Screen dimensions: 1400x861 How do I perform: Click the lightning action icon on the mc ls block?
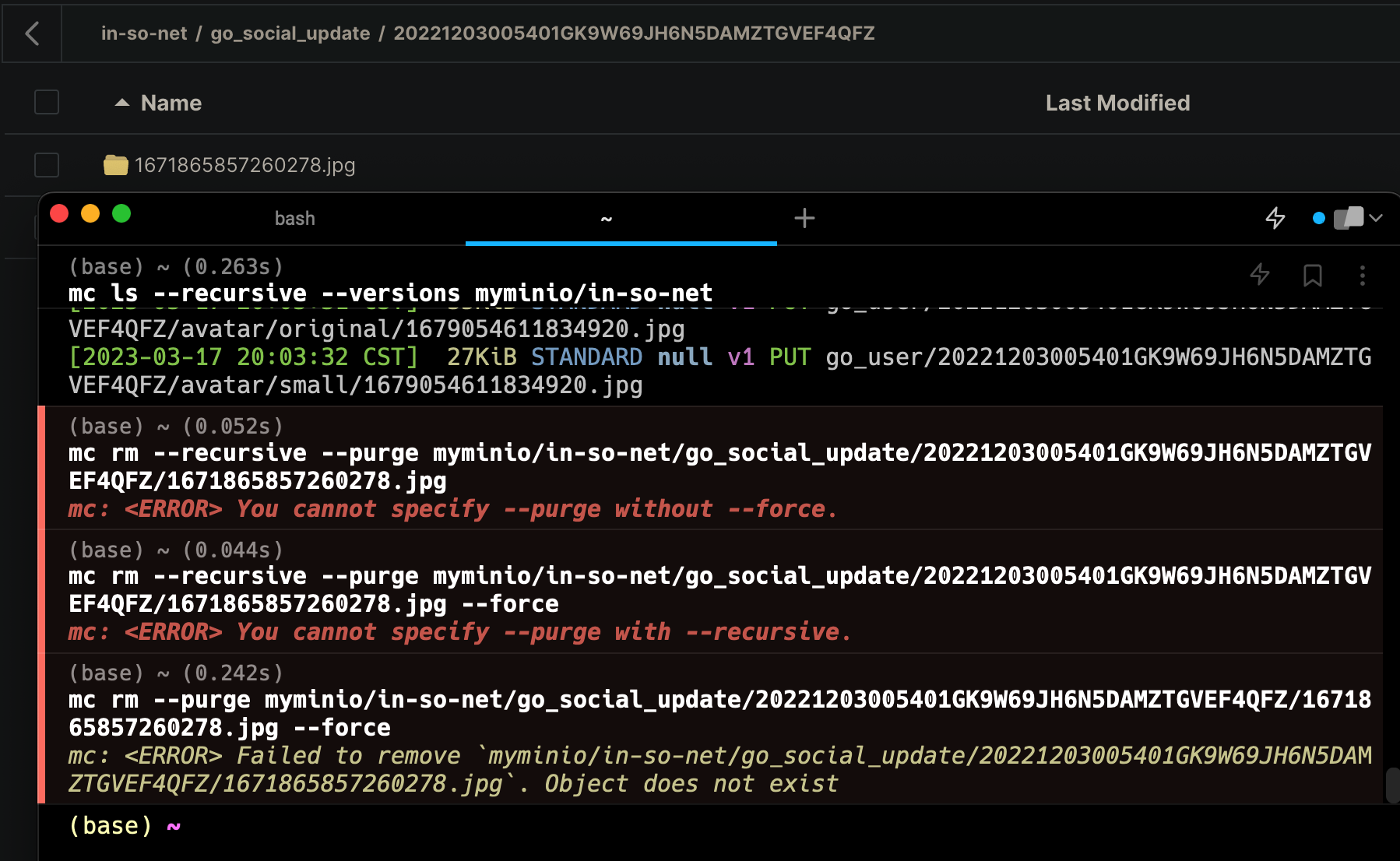[x=1261, y=275]
